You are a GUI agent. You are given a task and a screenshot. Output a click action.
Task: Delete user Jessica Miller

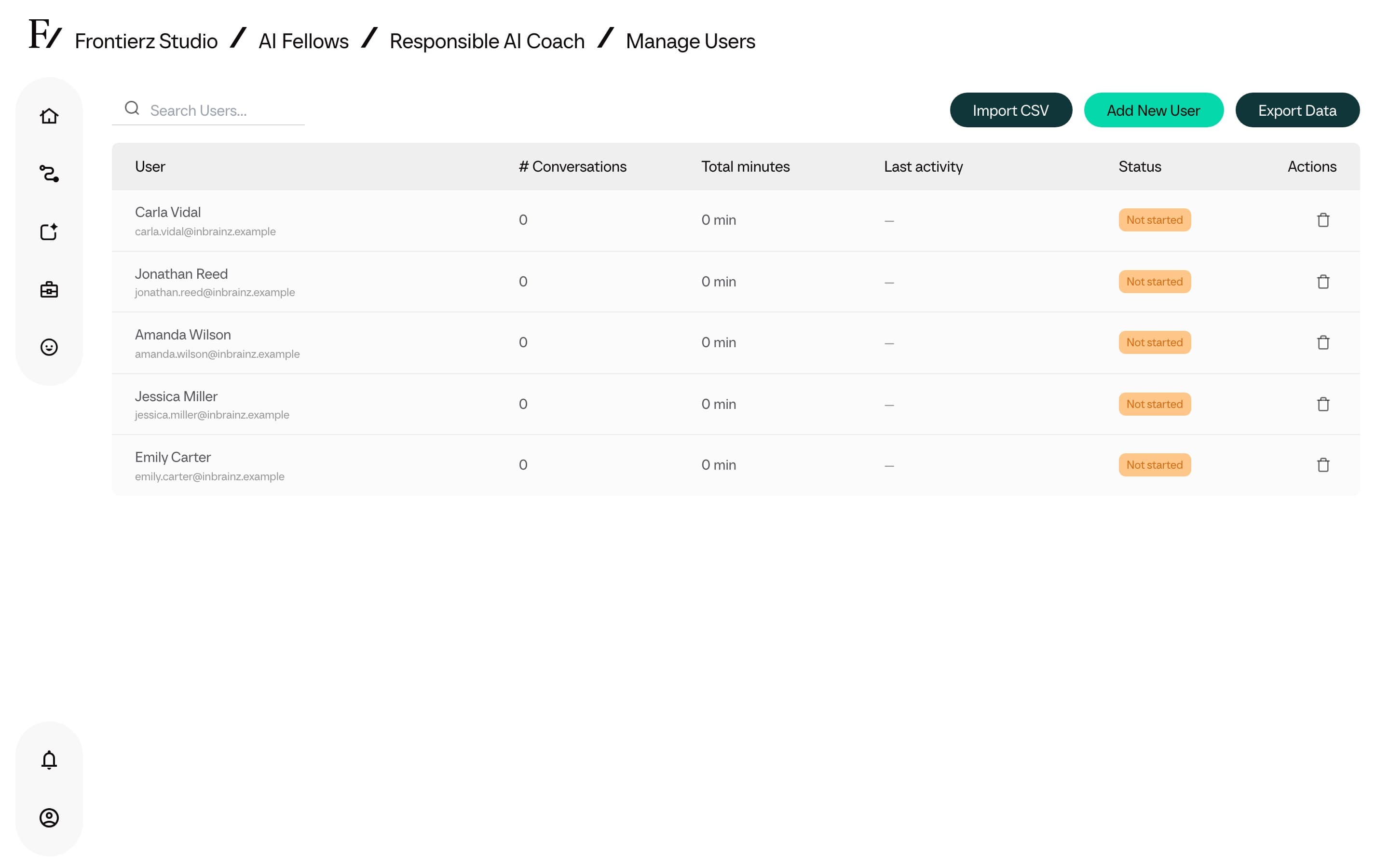pos(1323,404)
